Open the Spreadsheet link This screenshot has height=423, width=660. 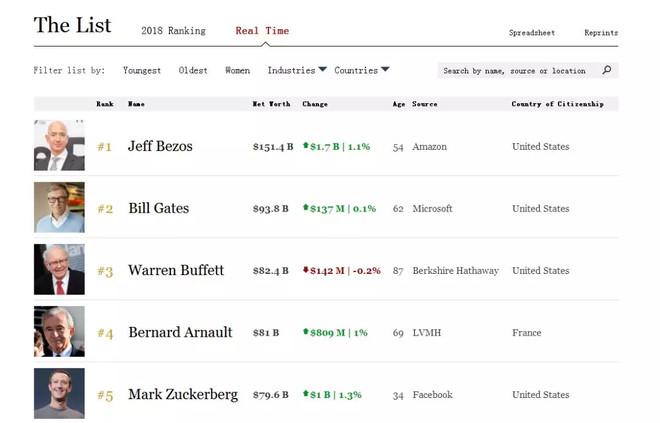(x=532, y=33)
